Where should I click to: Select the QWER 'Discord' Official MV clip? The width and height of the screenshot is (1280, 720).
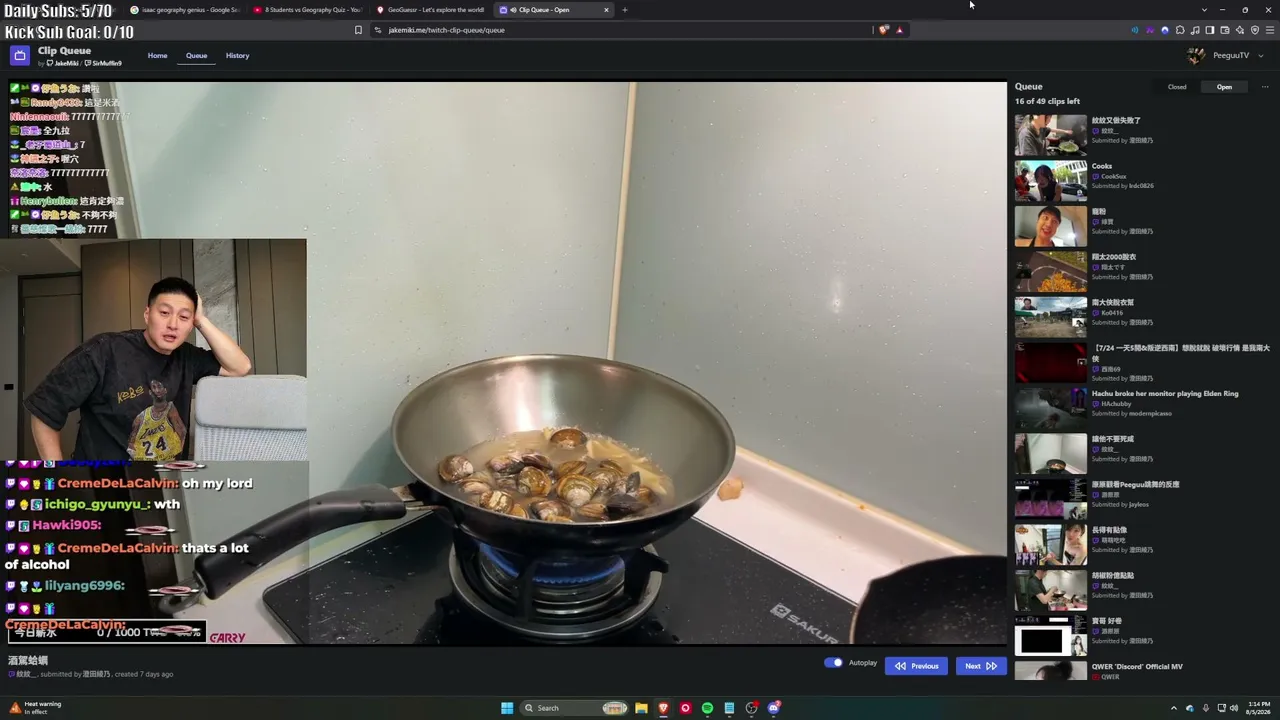pos(1137,667)
